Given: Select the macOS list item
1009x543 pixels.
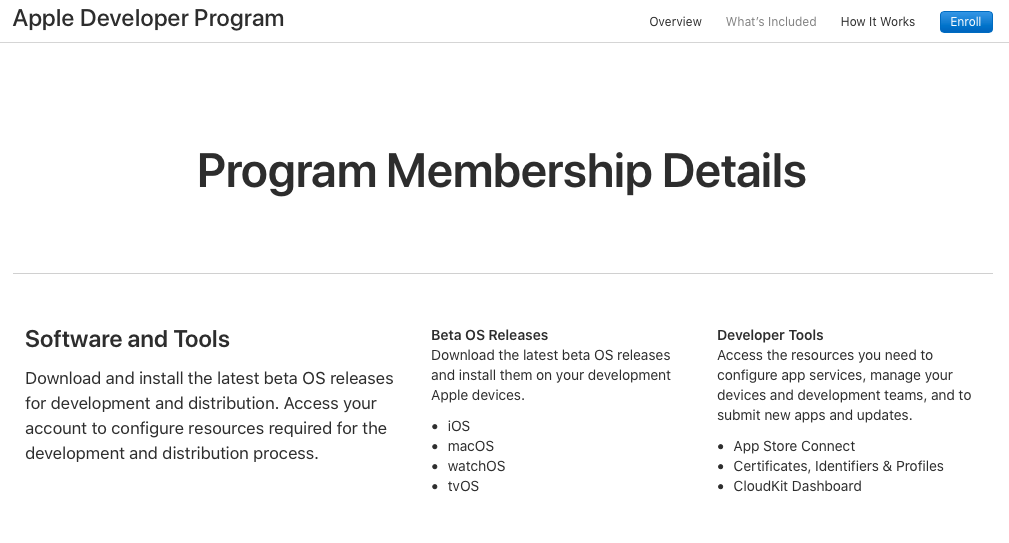Looking at the screenshot, I should point(471,446).
